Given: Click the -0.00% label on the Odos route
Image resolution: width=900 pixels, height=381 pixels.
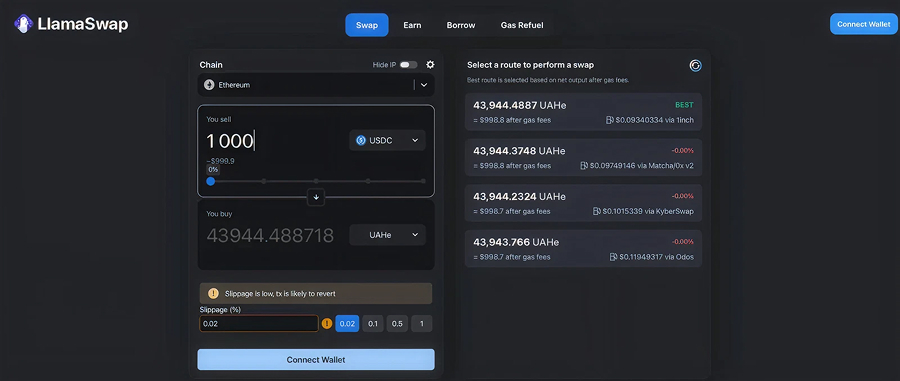Looking at the screenshot, I should coord(682,242).
